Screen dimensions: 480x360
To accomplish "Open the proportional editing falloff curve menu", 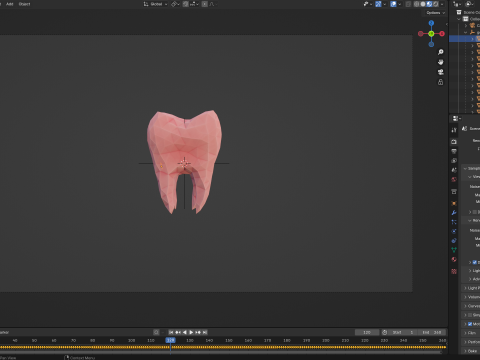I will tap(213, 4).
